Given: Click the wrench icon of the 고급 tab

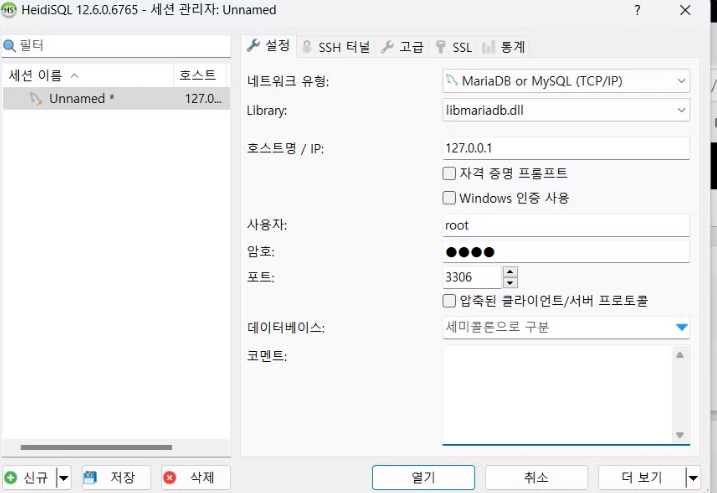Looking at the screenshot, I should (x=387, y=47).
